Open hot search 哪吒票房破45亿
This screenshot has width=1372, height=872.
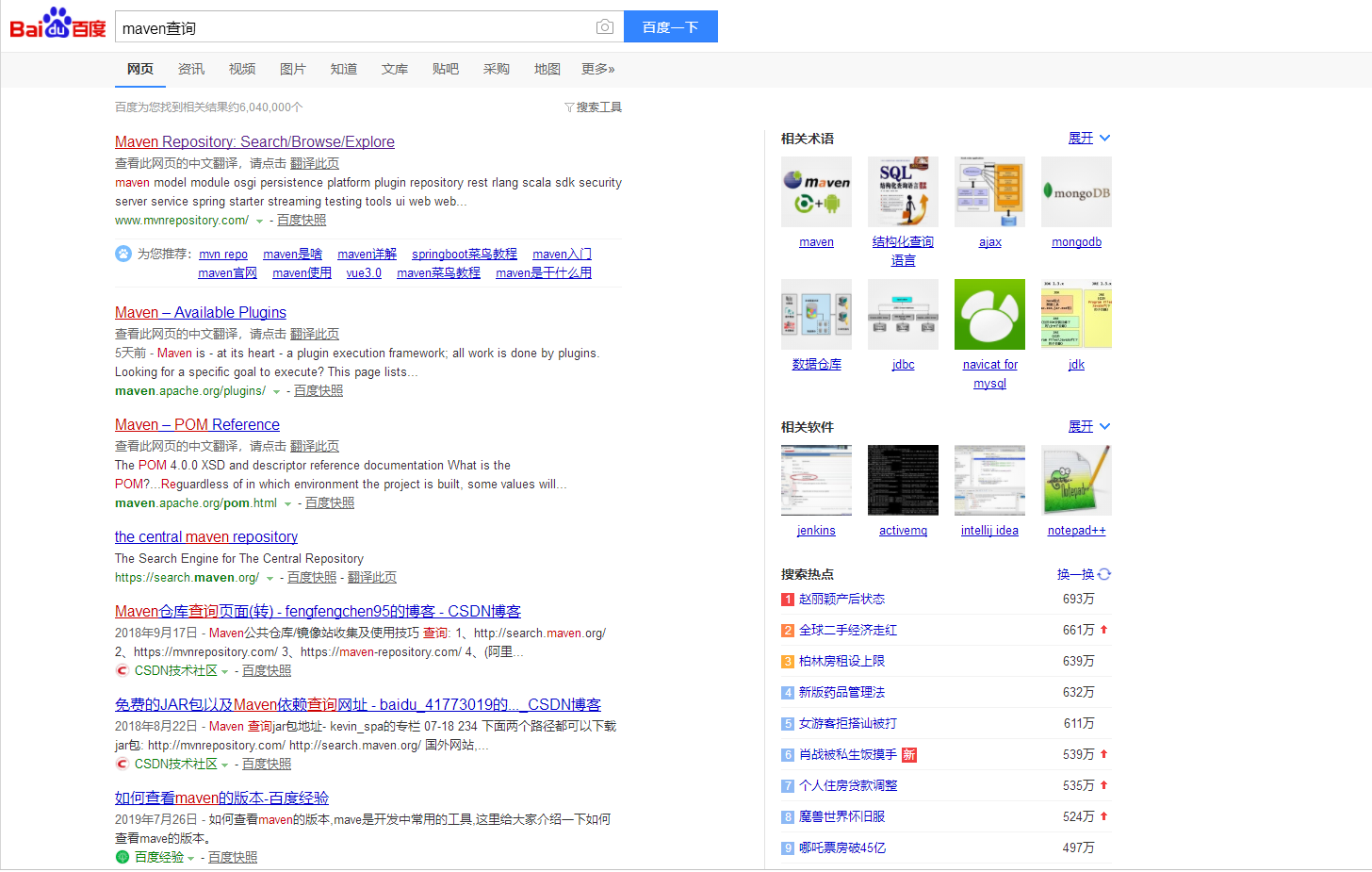[842, 848]
